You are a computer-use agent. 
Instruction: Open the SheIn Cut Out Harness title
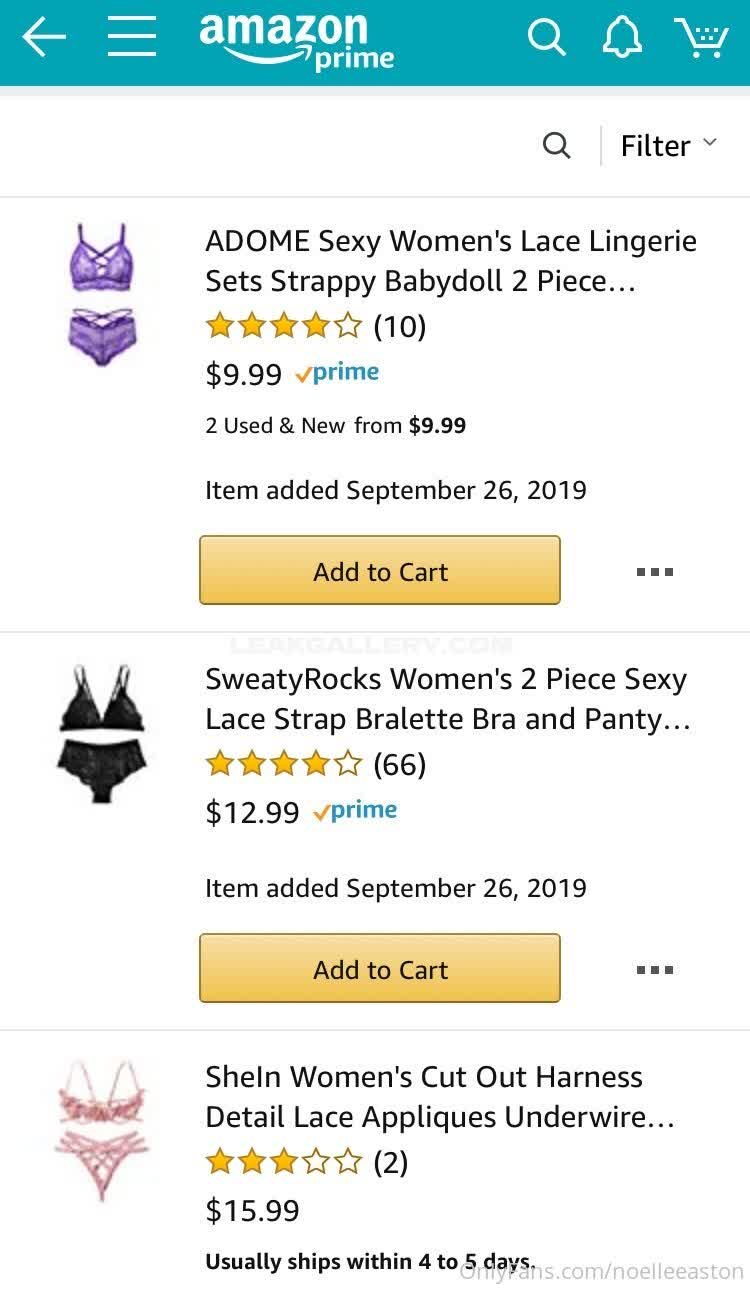click(440, 1097)
